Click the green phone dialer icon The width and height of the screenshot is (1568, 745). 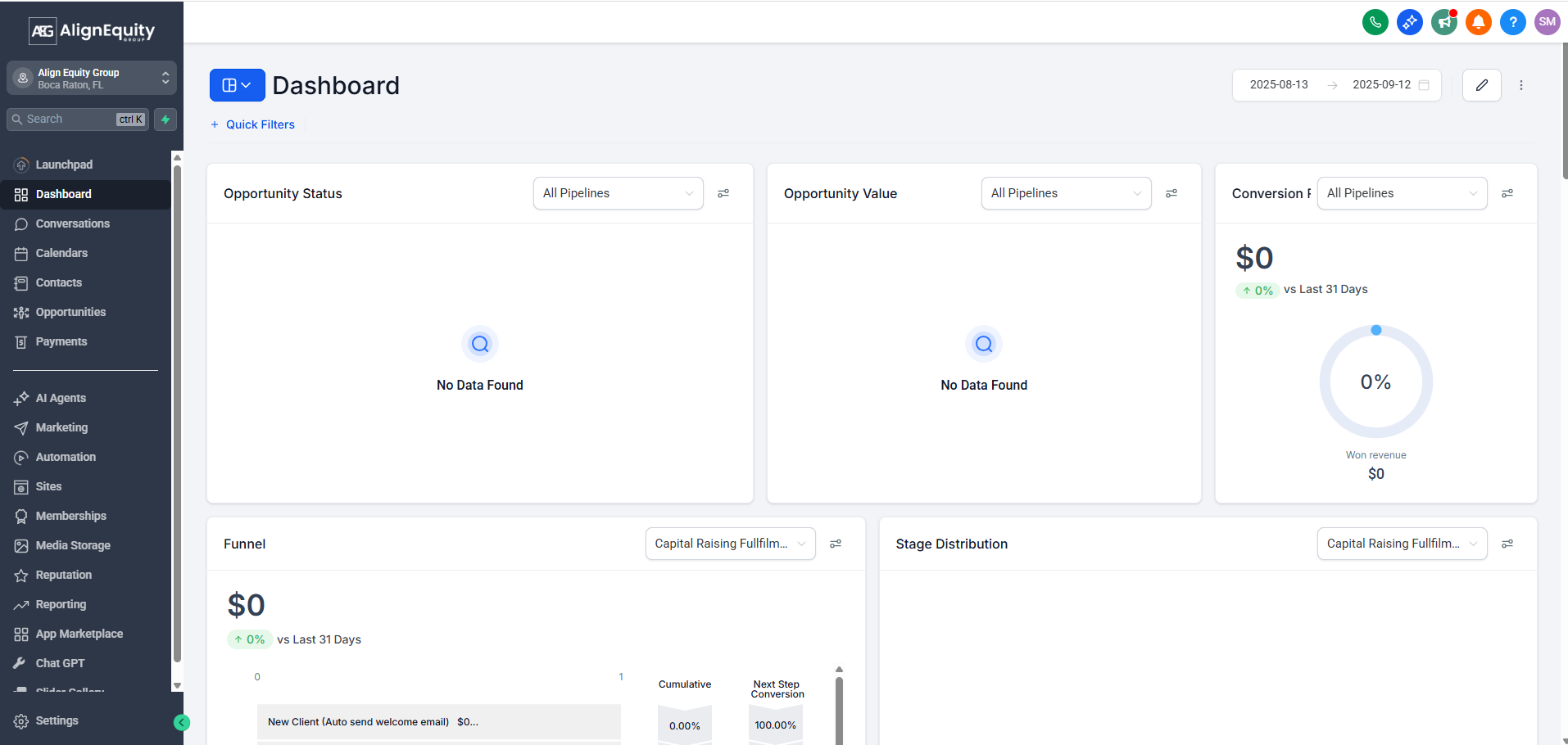pos(1375,22)
